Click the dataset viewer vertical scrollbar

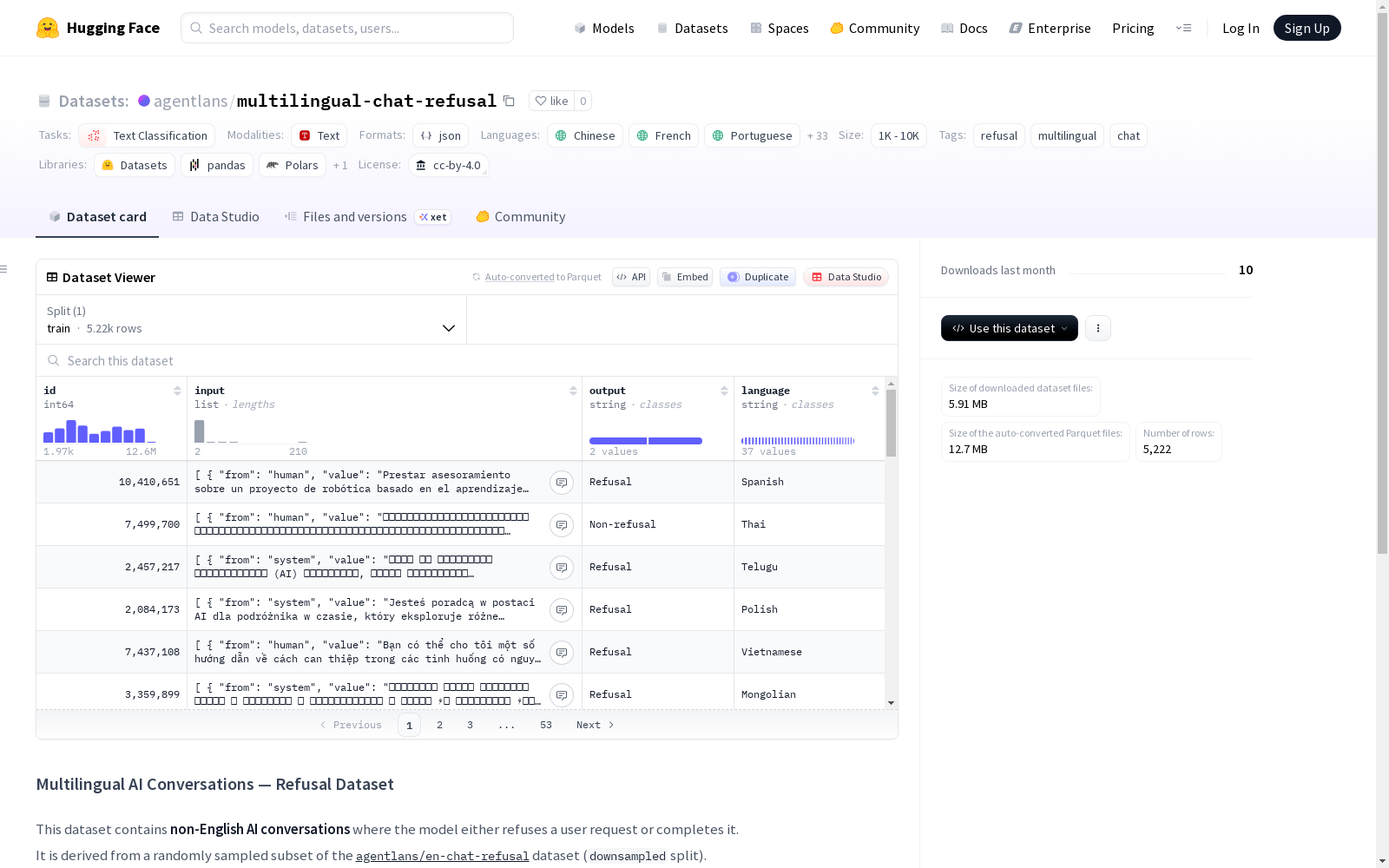pos(891,423)
